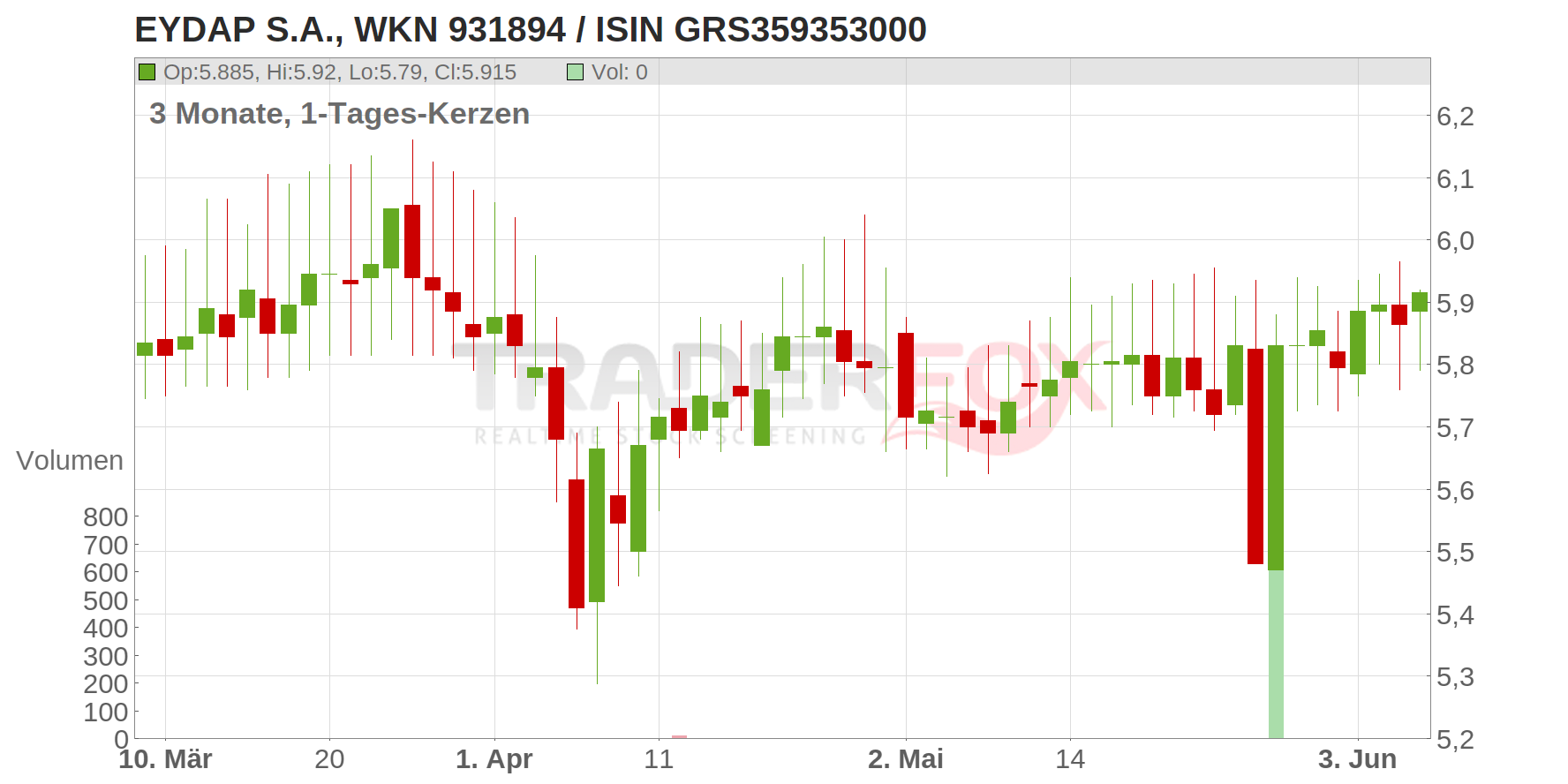Click the '1. Apr' date label
The width and height of the screenshot is (1568, 784).
click(494, 759)
